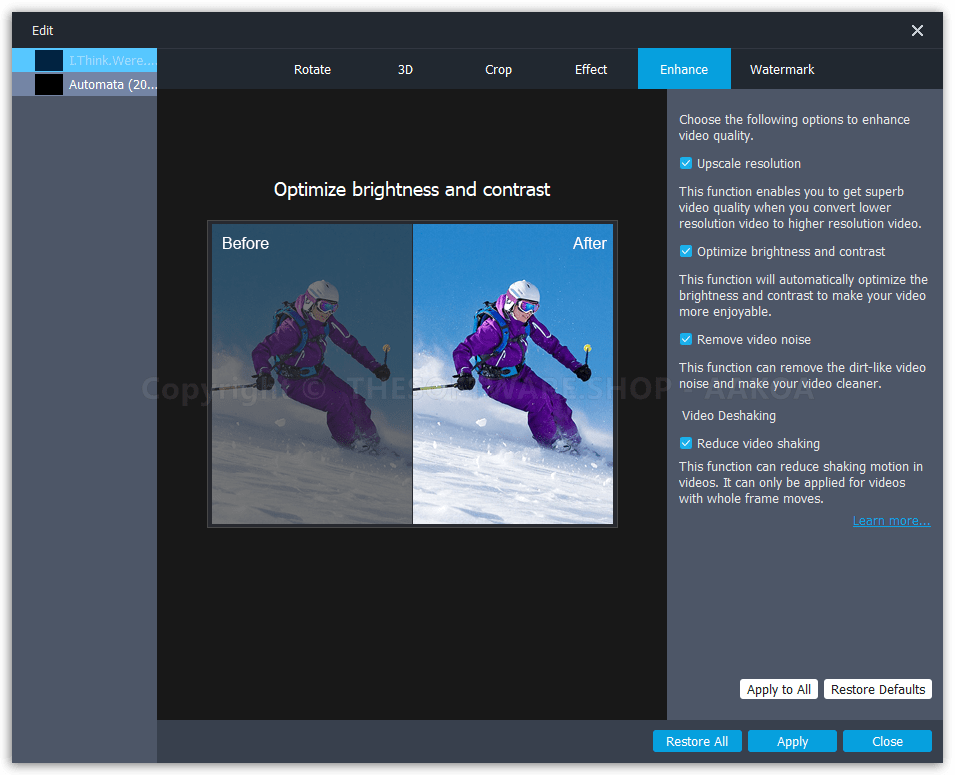Open the Learn more link
Viewport: 955px width, 775px height.
[x=891, y=521]
